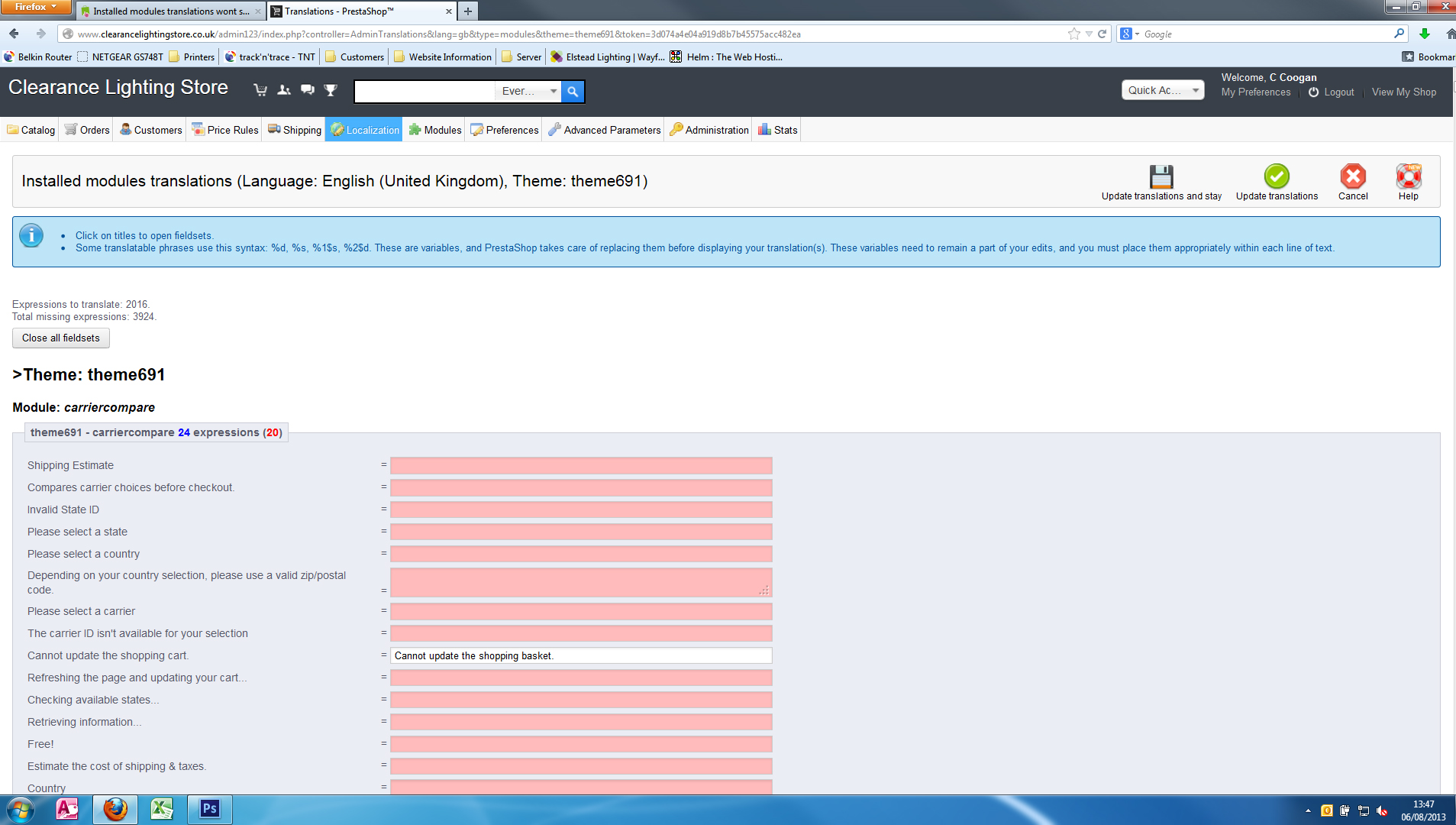Open the Preferences menu
Image resolution: width=1456 pixels, height=825 pixels.
[505, 130]
